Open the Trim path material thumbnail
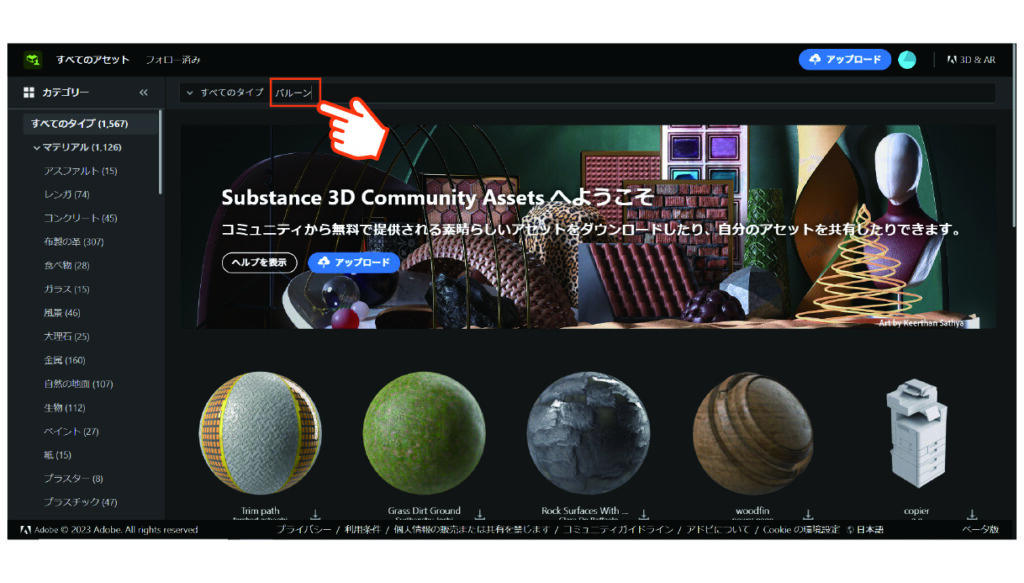This screenshot has width=1024, height=583. (260, 433)
